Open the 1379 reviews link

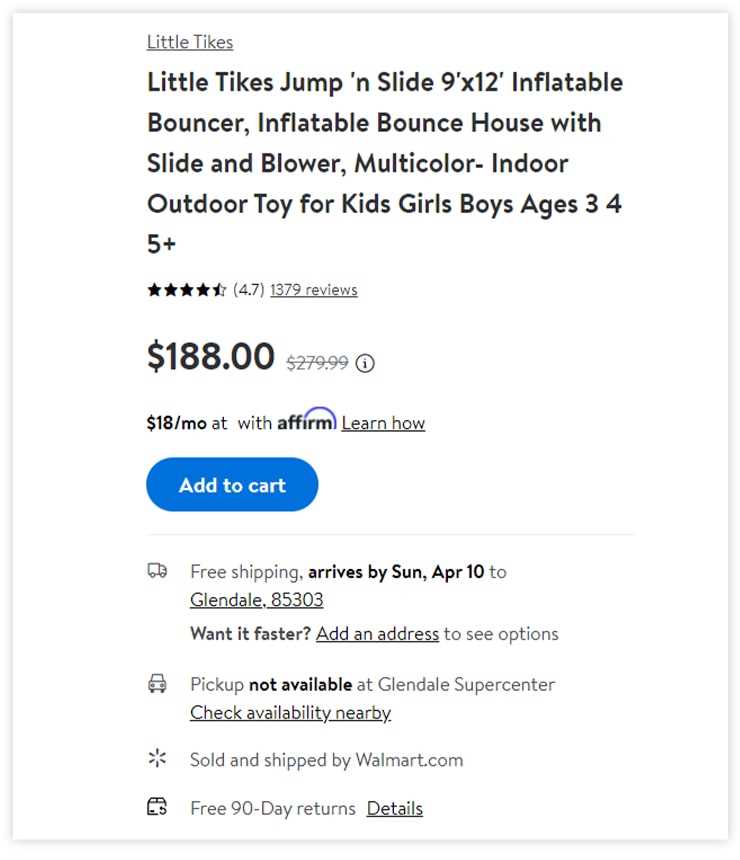(313, 290)
